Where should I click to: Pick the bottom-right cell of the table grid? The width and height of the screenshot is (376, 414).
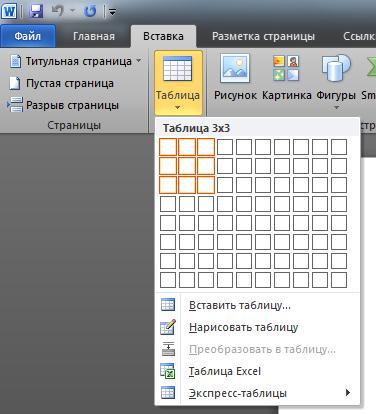[339, 280]
